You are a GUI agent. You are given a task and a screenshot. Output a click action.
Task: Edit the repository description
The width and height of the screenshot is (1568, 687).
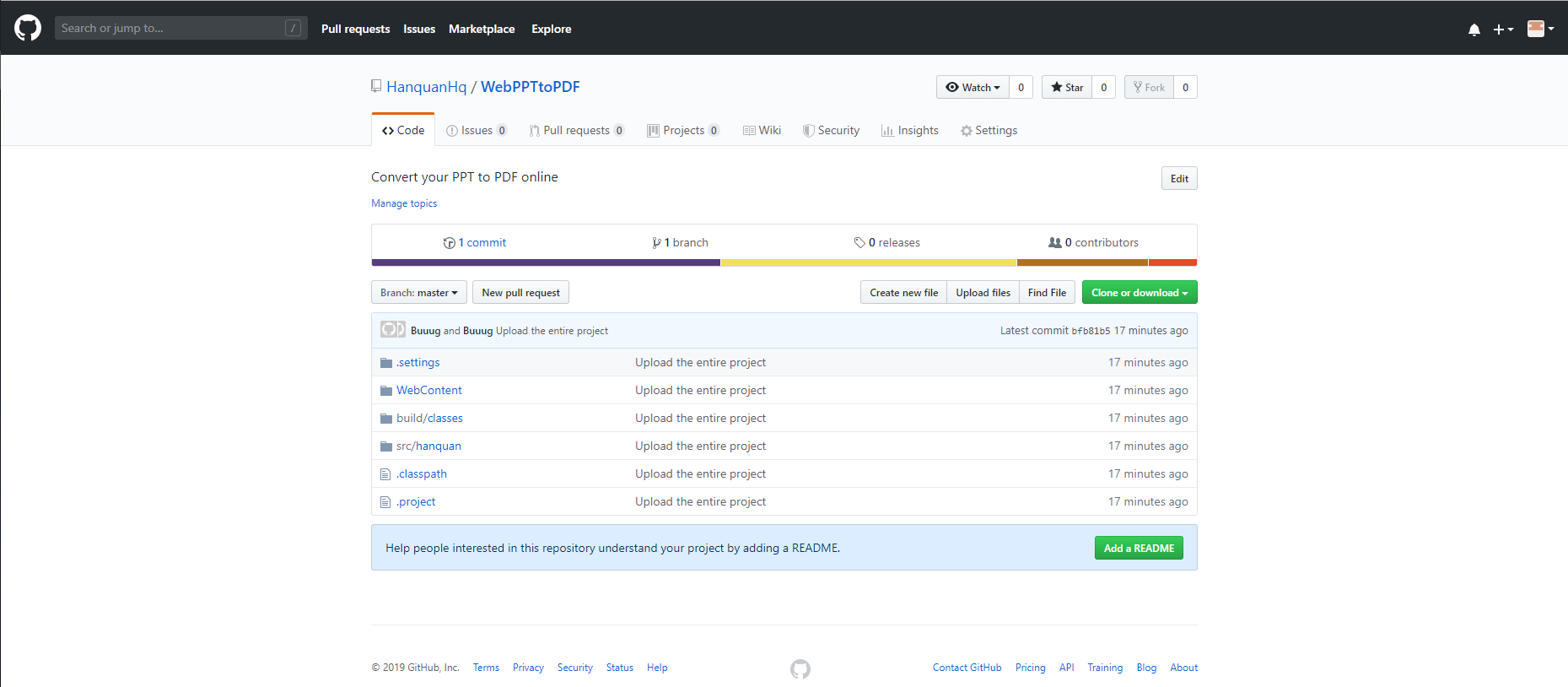1179,178
